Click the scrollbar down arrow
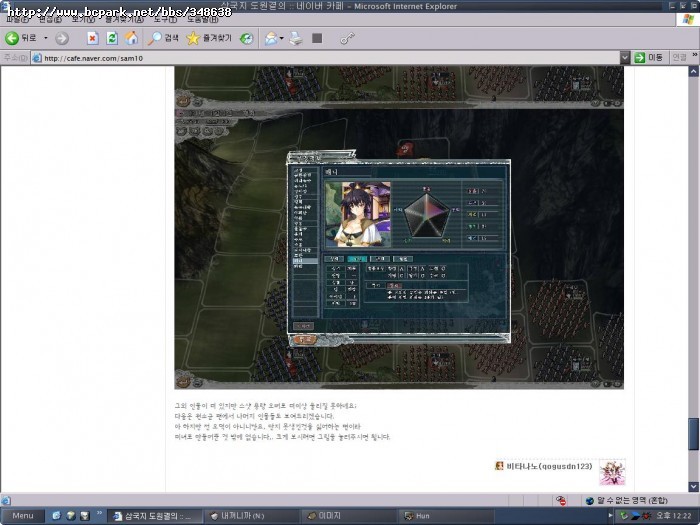Image resolution: width=700 pixels, height=525 pixels. click(x=693, y=487)
